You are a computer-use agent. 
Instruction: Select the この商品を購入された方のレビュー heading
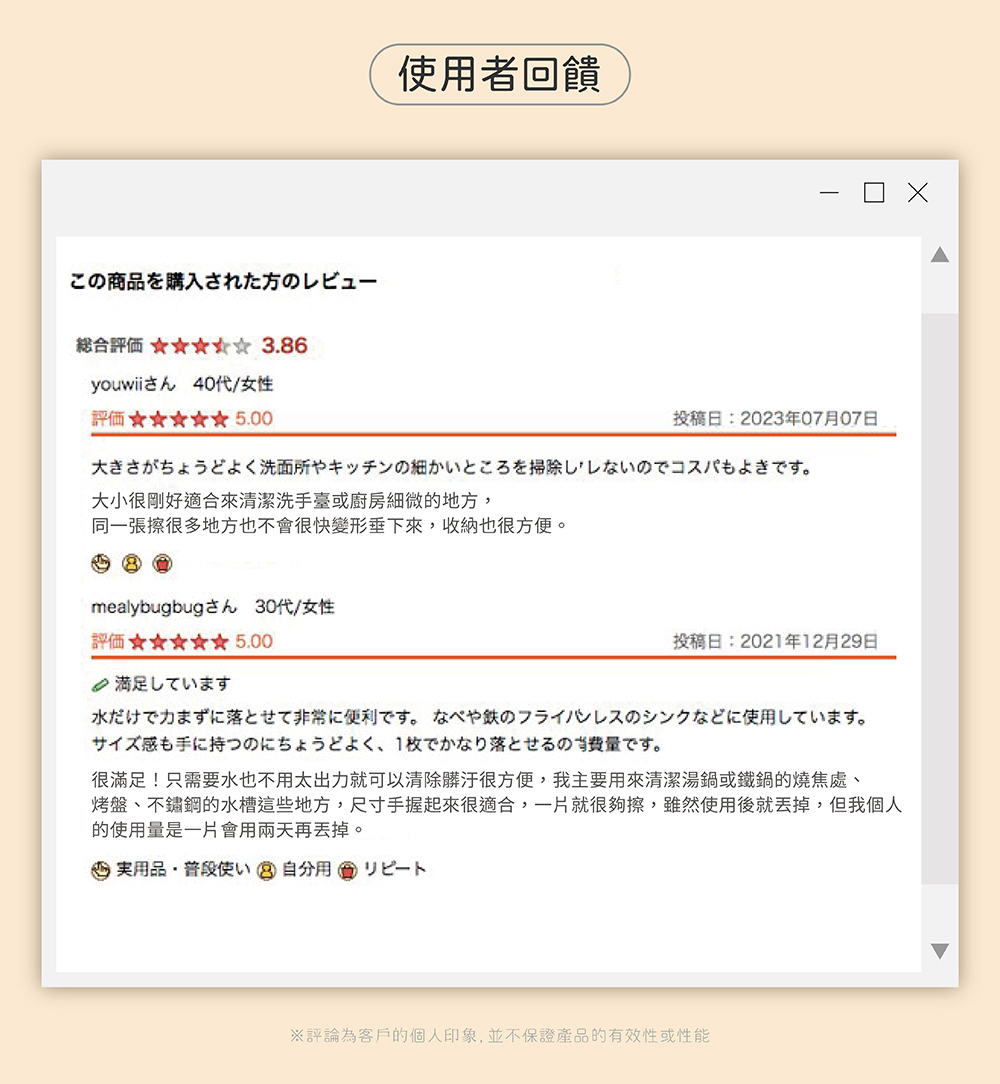pyautogui.click(x=225, y=281)
